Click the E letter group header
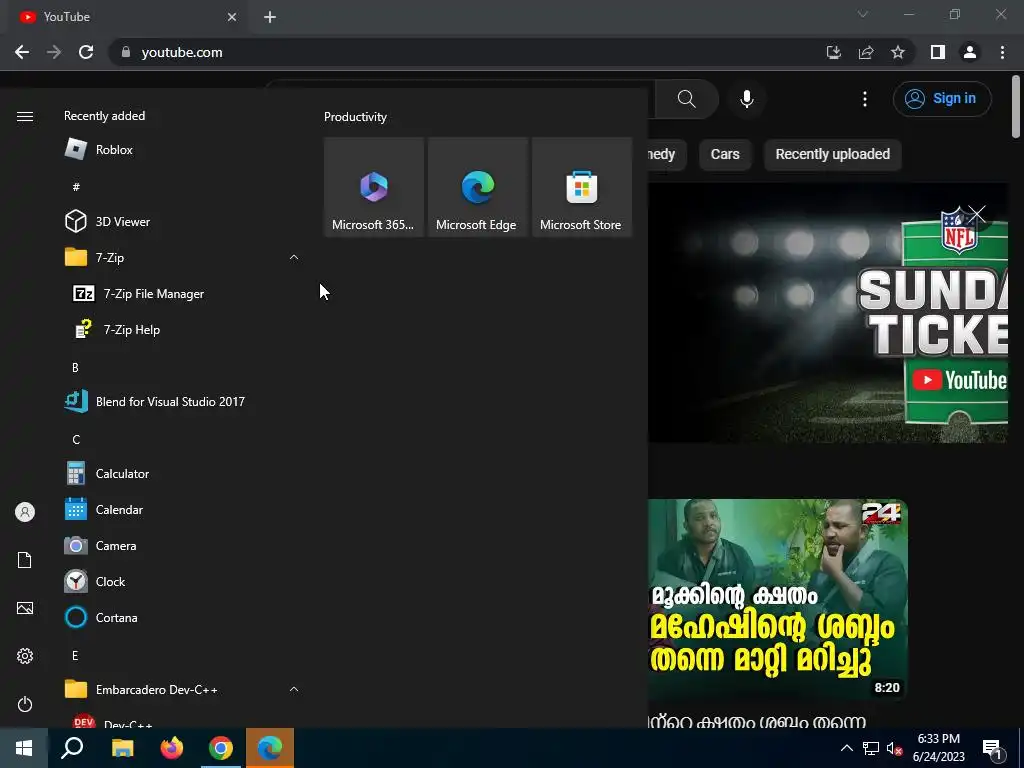 coord(75,655)
